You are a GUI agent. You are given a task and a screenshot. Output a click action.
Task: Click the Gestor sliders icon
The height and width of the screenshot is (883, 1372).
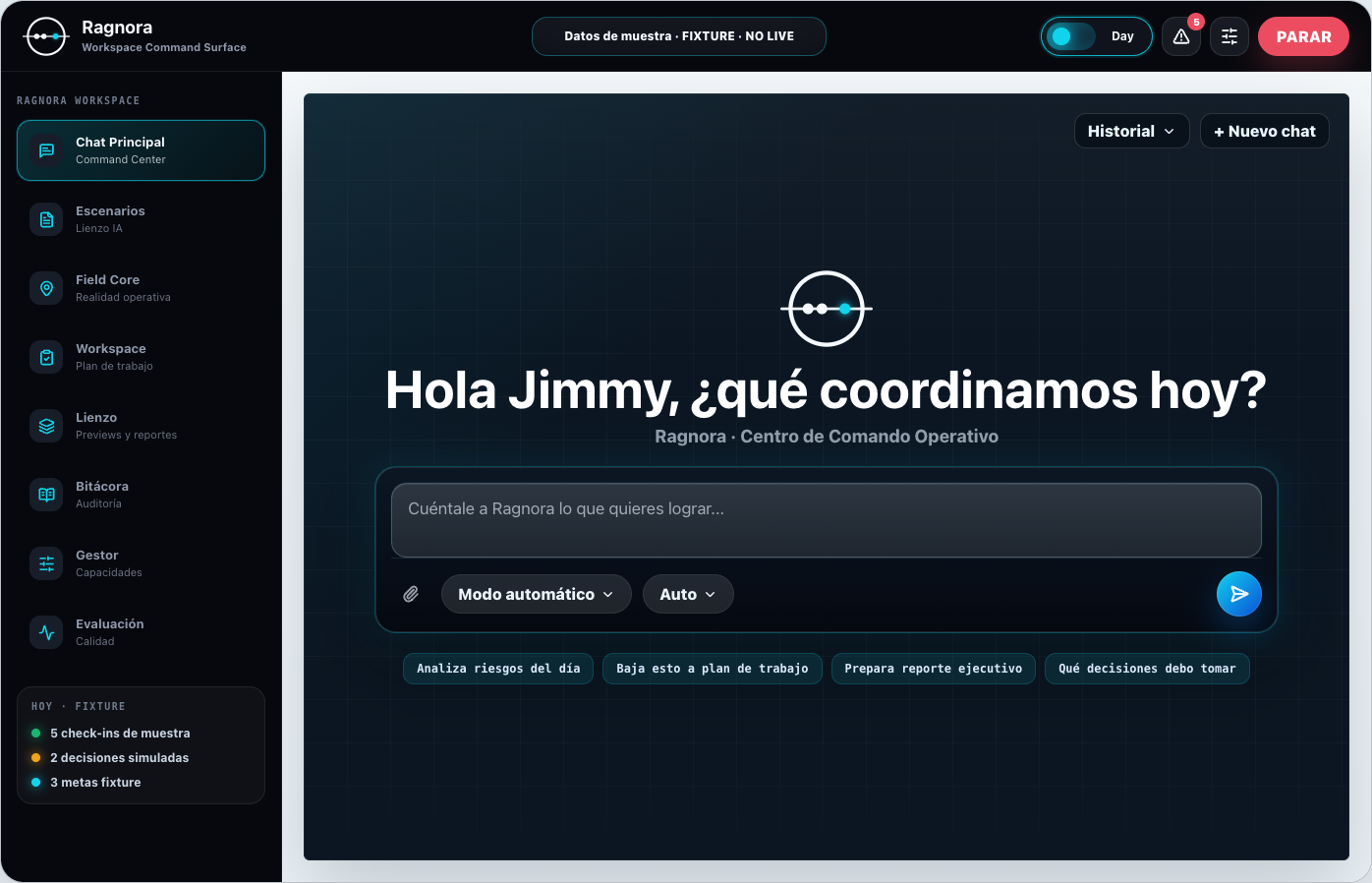tap(46, 563)
